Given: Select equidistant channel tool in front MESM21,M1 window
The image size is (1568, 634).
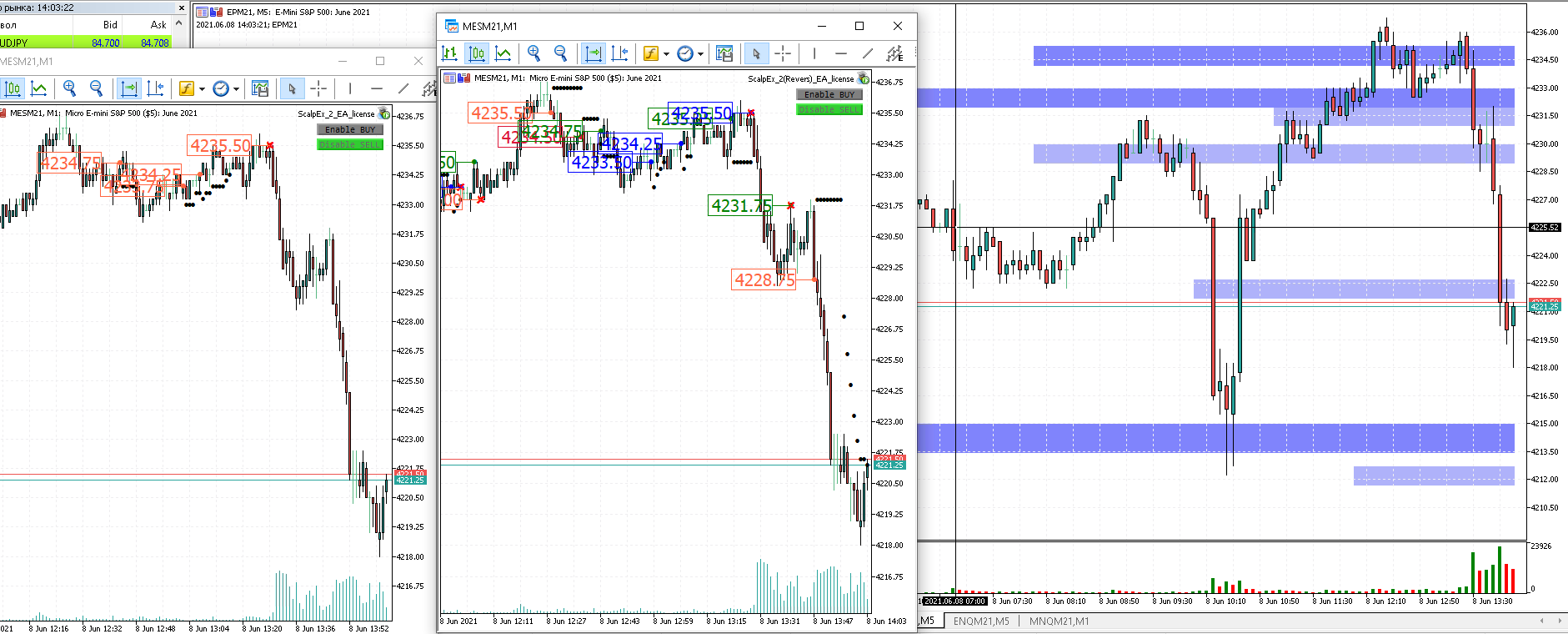Looking at the screenshot, I should click(x=894, y=53).
